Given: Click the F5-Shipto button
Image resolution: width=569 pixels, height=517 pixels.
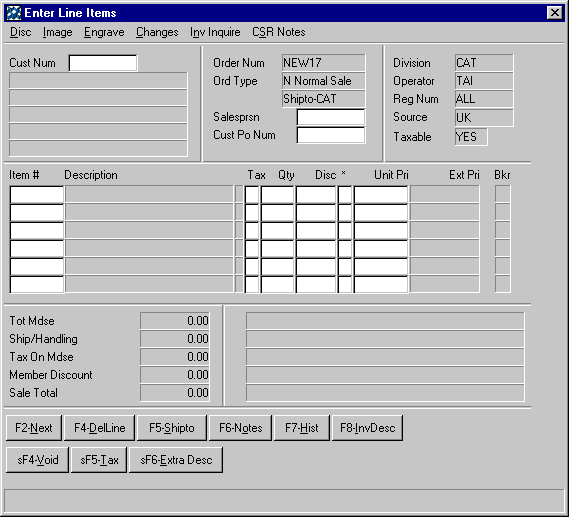Looking at the screenshot, I should [172, 428].
